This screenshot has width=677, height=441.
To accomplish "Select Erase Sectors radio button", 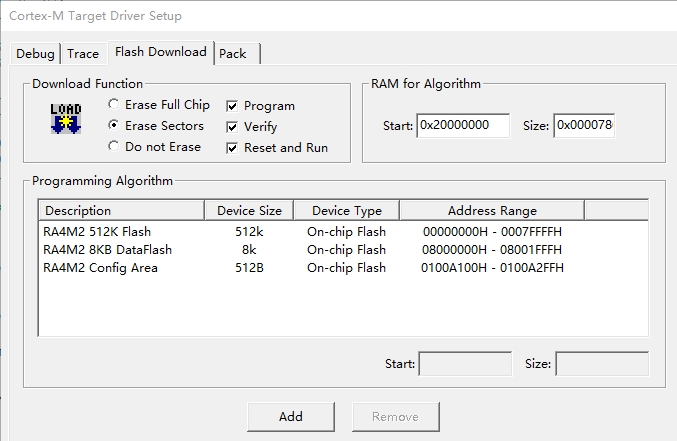I will pyautogui.click(x=114, y=125).
